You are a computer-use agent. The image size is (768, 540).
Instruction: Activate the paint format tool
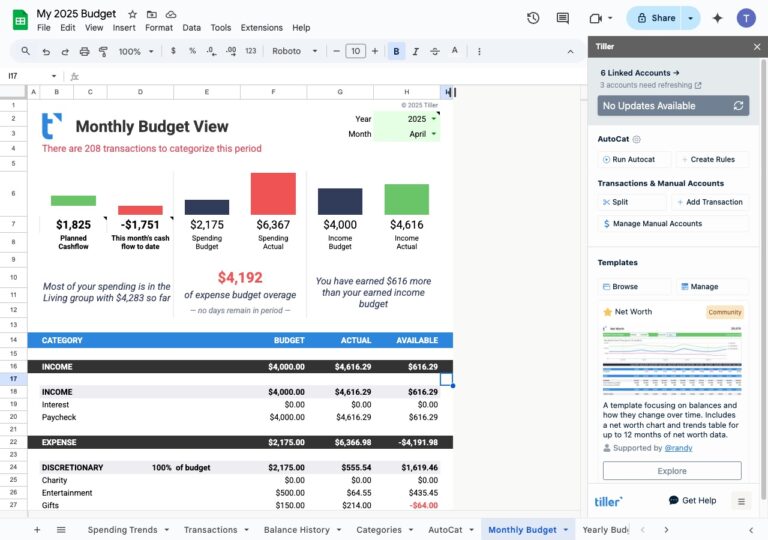click(103, 51)
